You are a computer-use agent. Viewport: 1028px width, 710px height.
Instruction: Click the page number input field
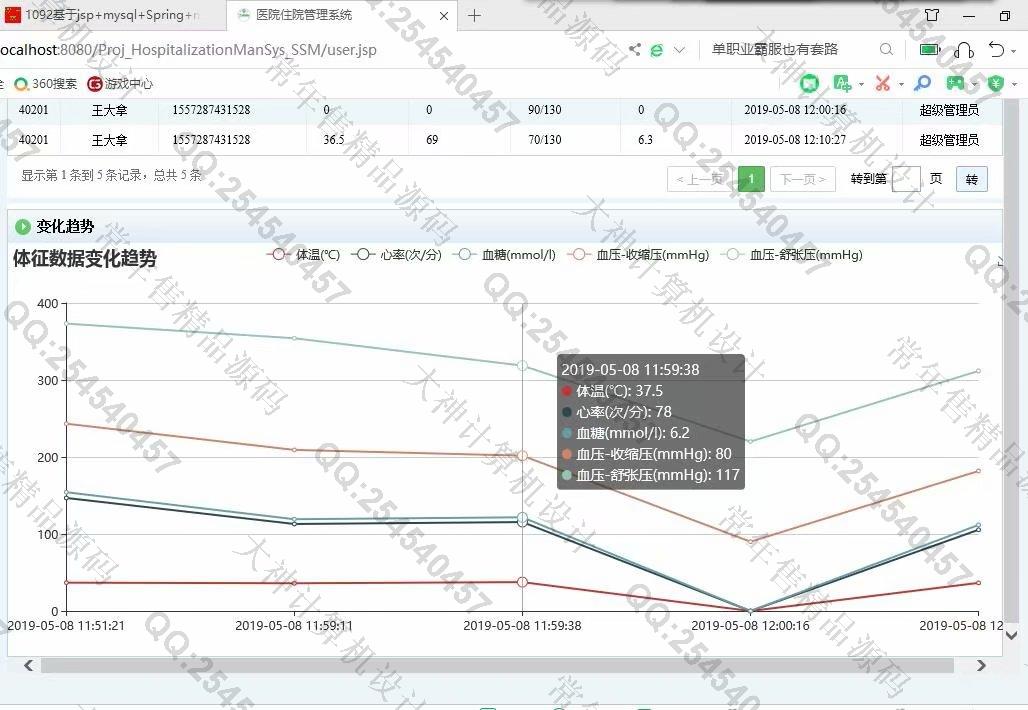906,179
